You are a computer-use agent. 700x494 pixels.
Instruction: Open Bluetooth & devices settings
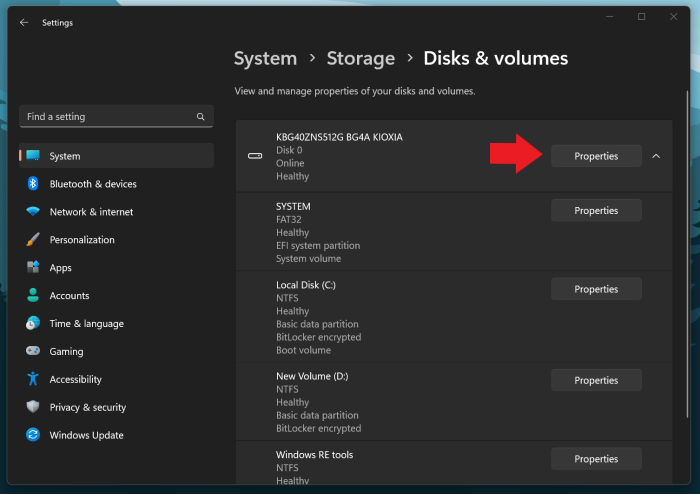click(116, 184)
